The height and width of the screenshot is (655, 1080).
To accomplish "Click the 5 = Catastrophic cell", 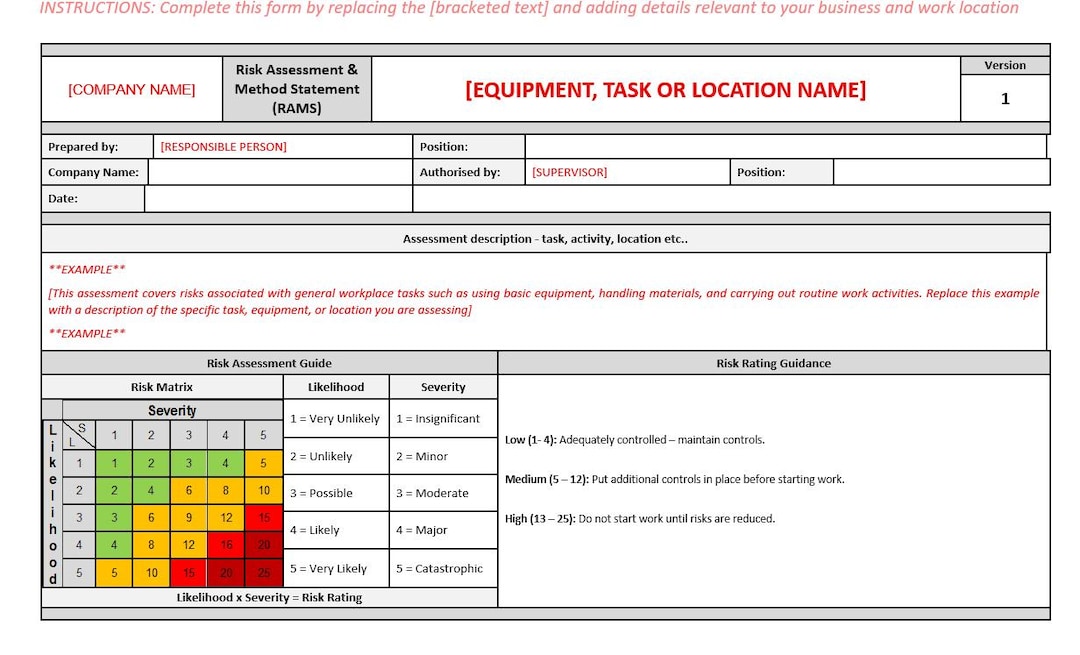I will coord(443,568).
